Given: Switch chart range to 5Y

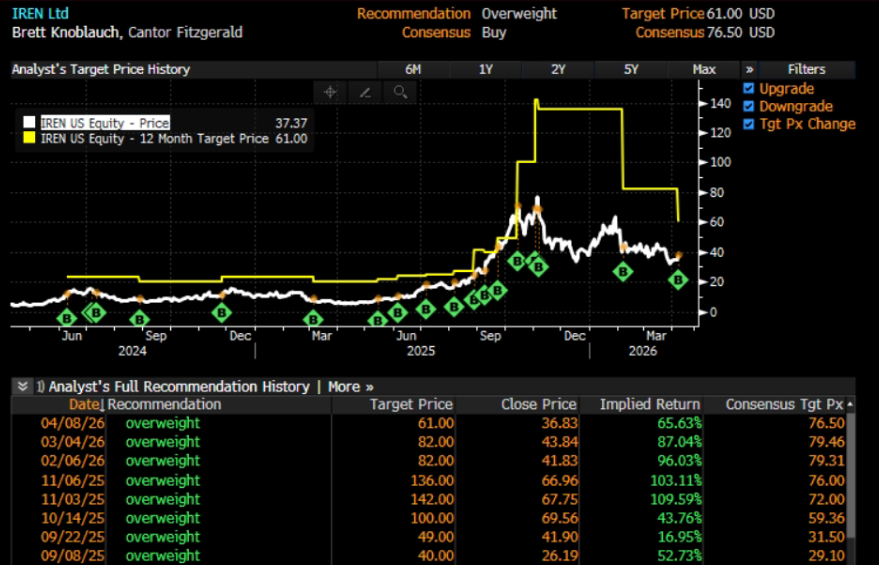Looking at the screenshot, I should click(631, 70).
